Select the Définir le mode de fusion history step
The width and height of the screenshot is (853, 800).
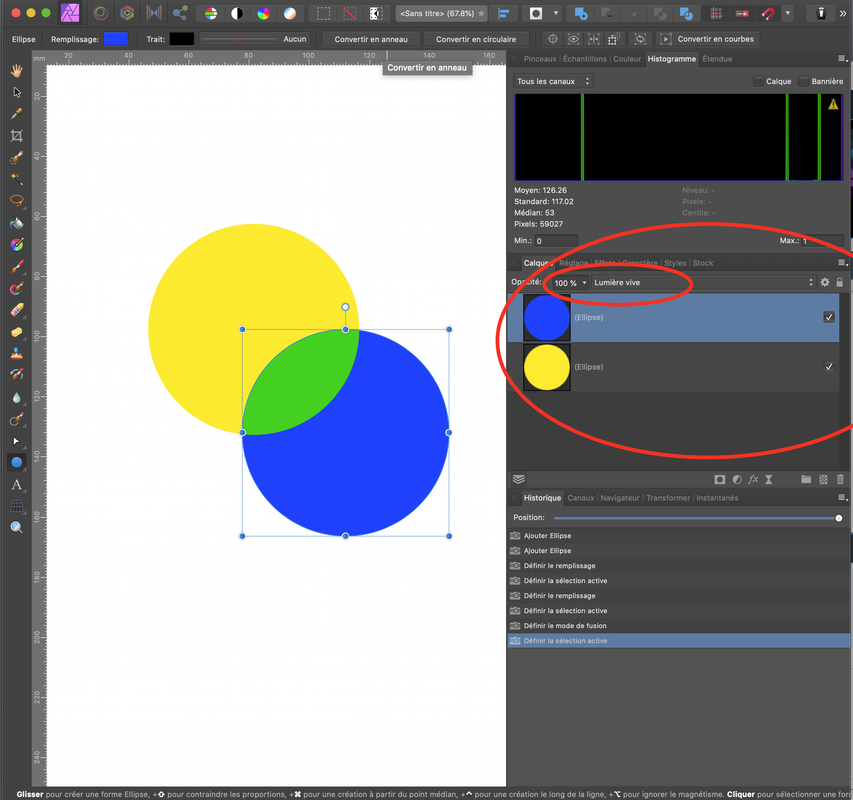click(678, 625)
